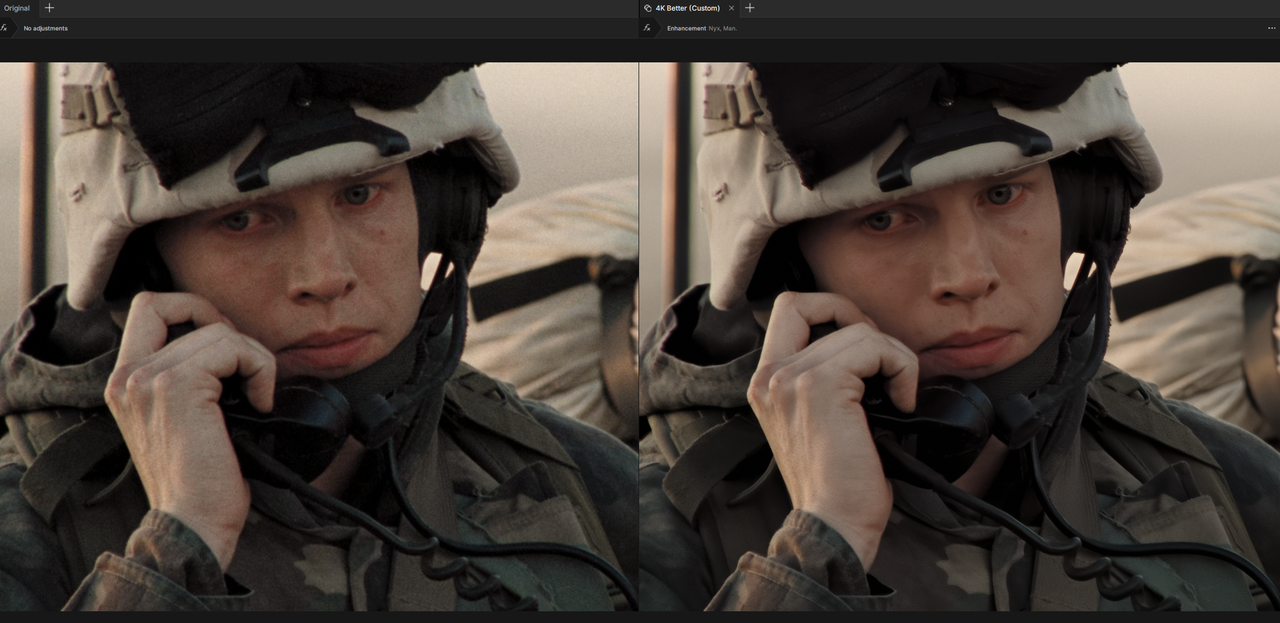
Task: Add a new tab next to Original
Action: [x=50, y=8]
